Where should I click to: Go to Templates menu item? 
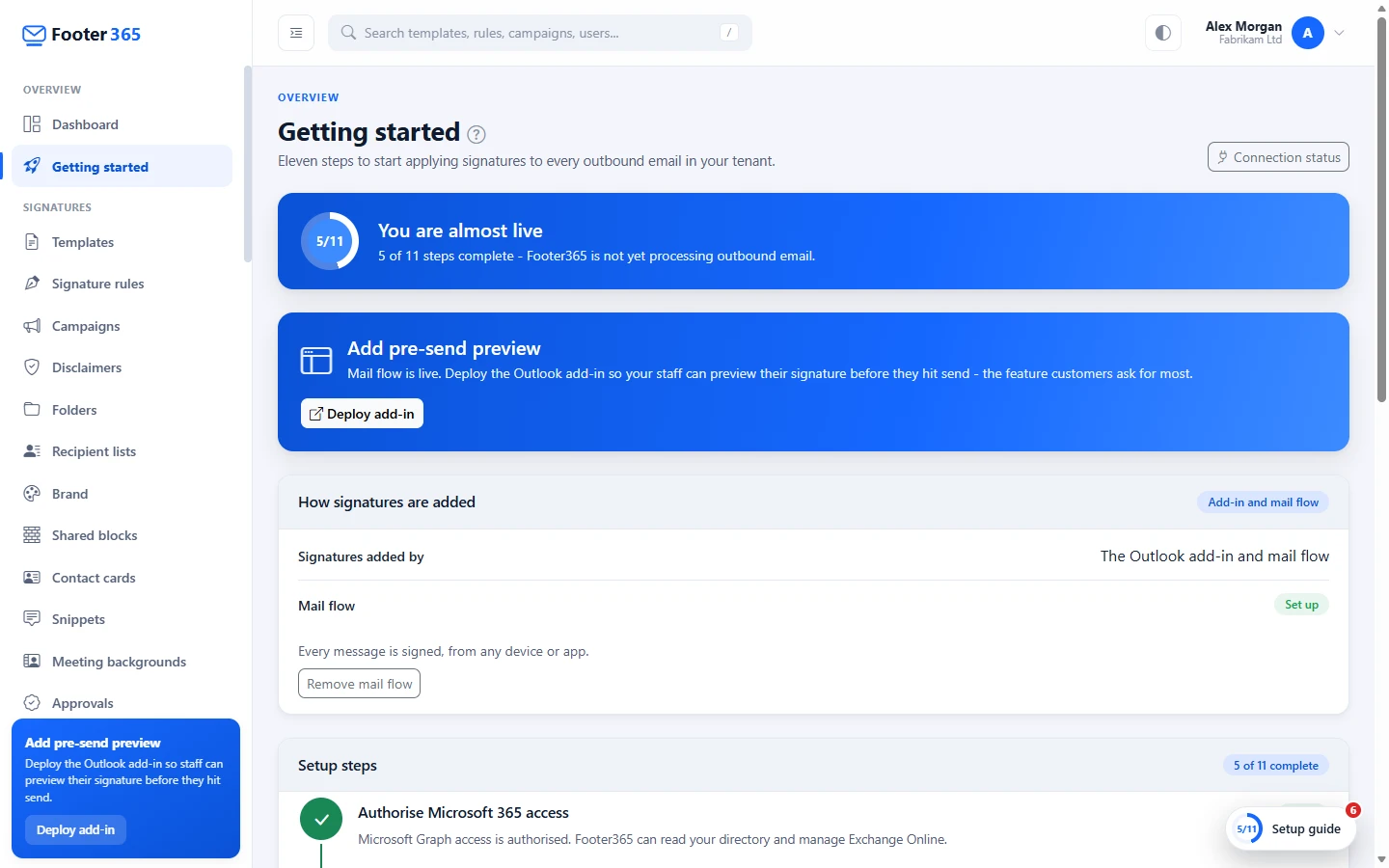click(122, 242)
